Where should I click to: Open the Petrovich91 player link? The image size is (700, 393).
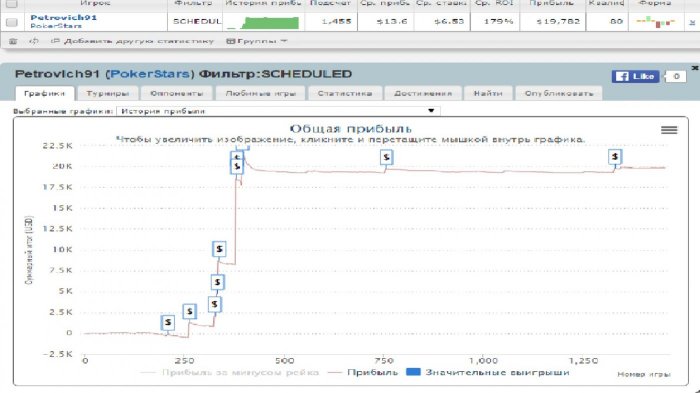pos(63,17)
